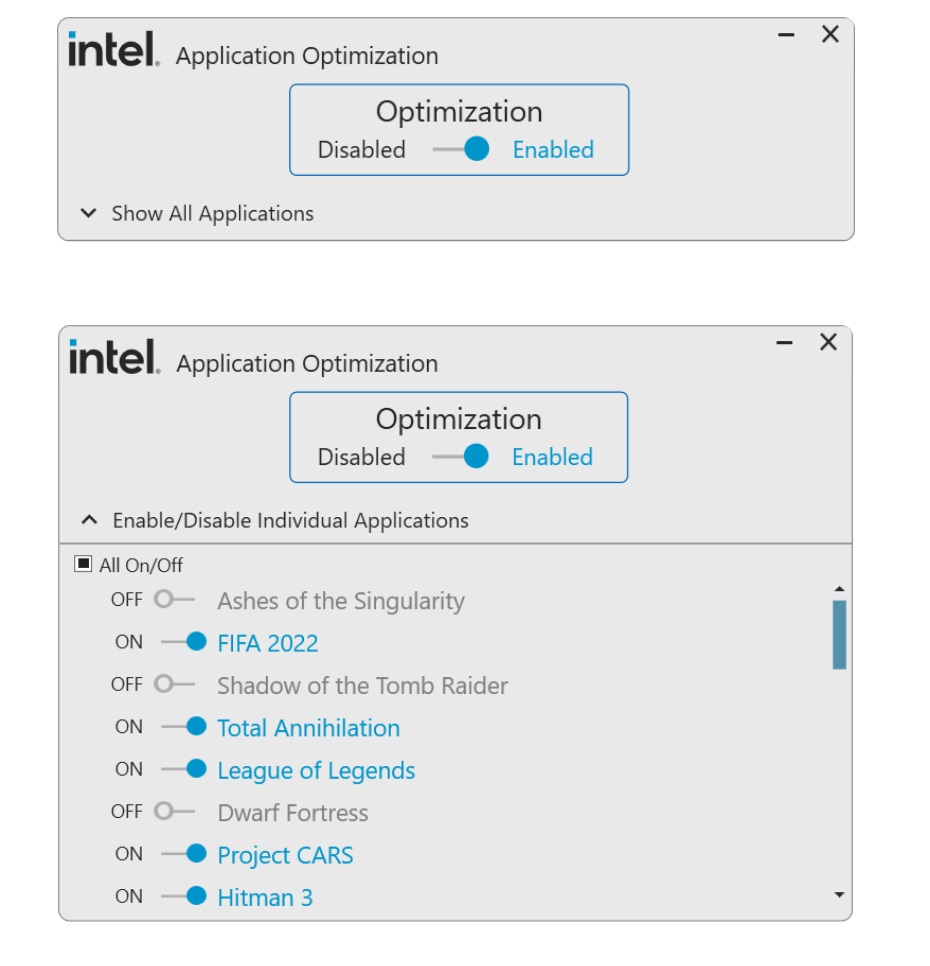
Task: Turn on Ashes of the Singularity toggle
Action: tap(174, 599)
